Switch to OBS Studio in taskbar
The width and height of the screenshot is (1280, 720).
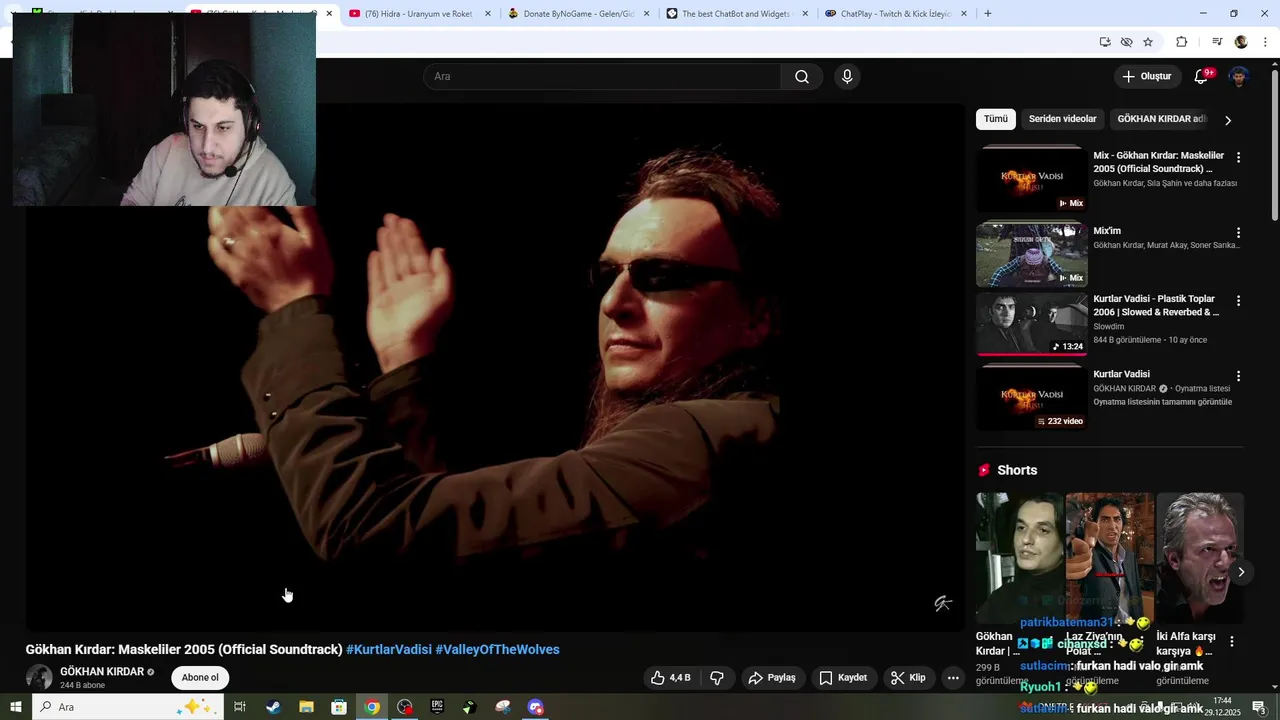pos(405,707)
